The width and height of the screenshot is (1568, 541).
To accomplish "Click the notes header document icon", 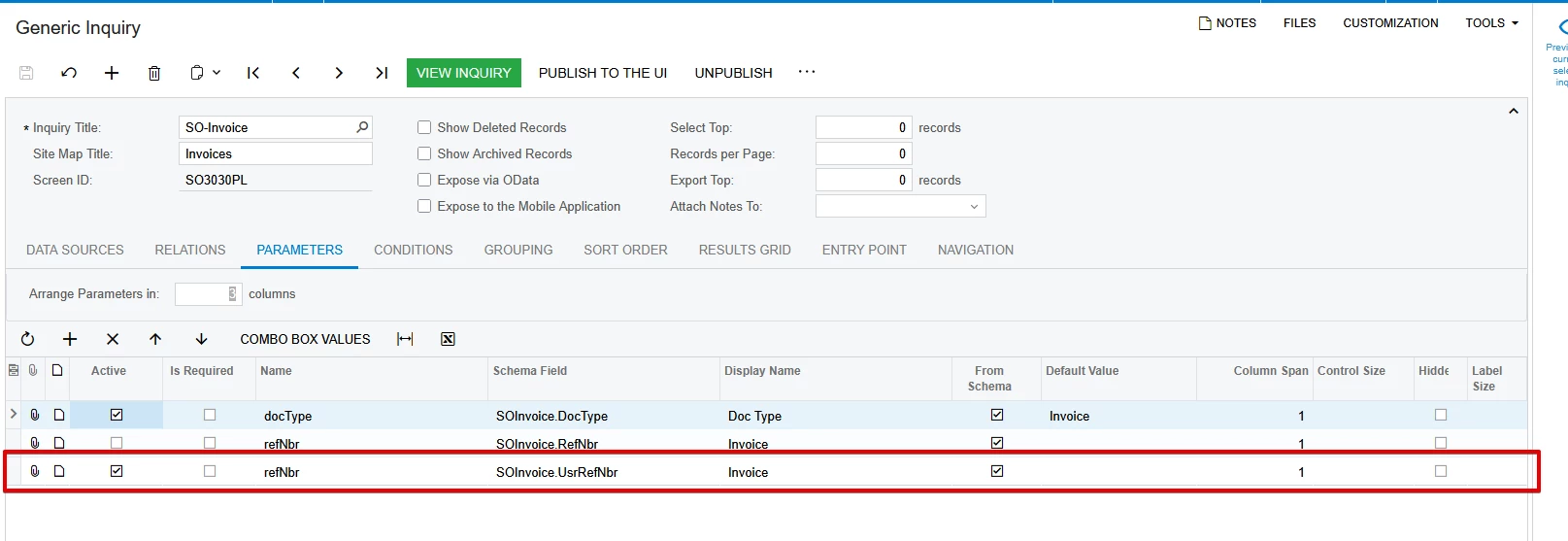I will pyautogui.click(x=57, y=370).
